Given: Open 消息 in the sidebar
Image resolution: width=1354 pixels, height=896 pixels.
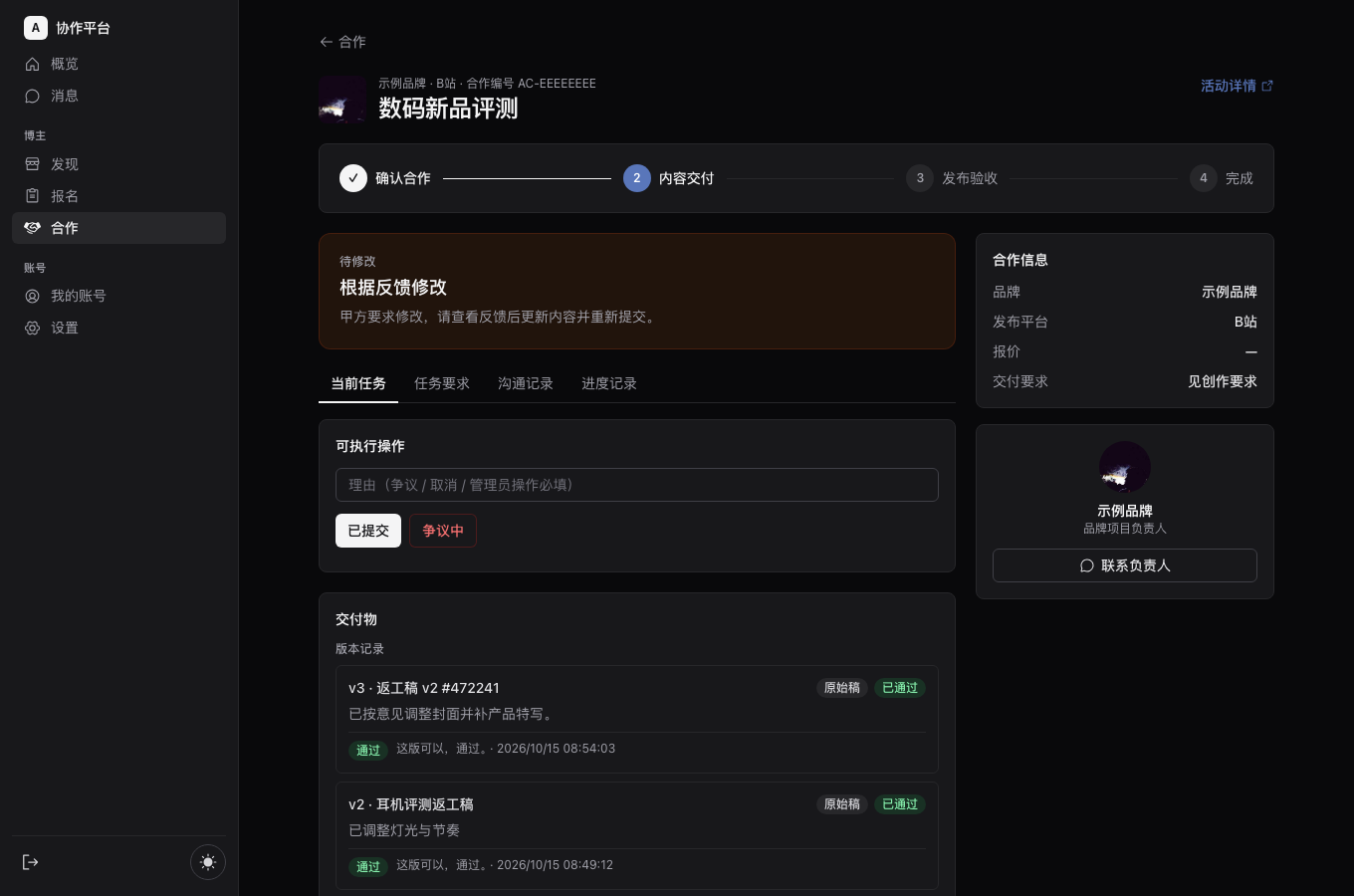Looking at the screenshot, I should point(118,96).
